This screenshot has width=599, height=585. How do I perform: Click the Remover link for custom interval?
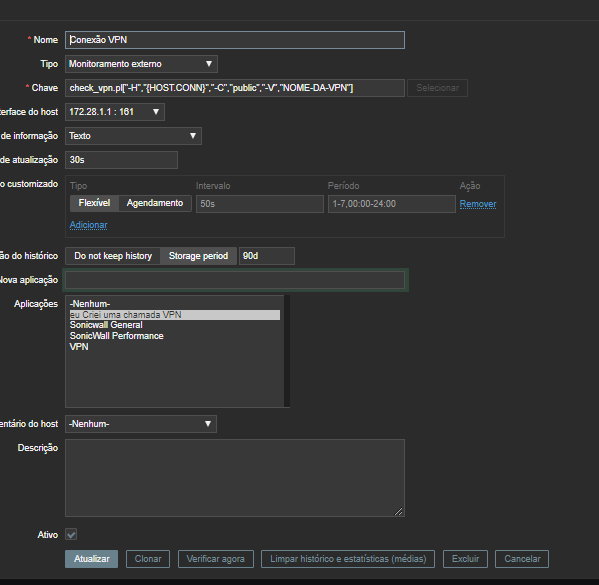point(478,204)
